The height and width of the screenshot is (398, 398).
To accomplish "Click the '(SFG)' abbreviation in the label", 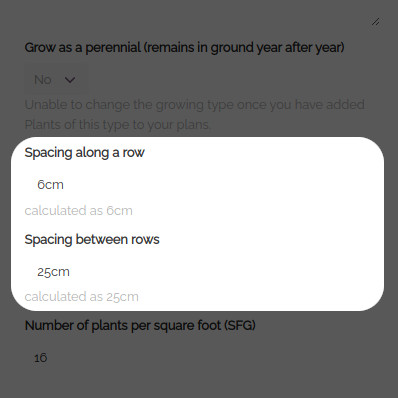I will coord(240,325).
